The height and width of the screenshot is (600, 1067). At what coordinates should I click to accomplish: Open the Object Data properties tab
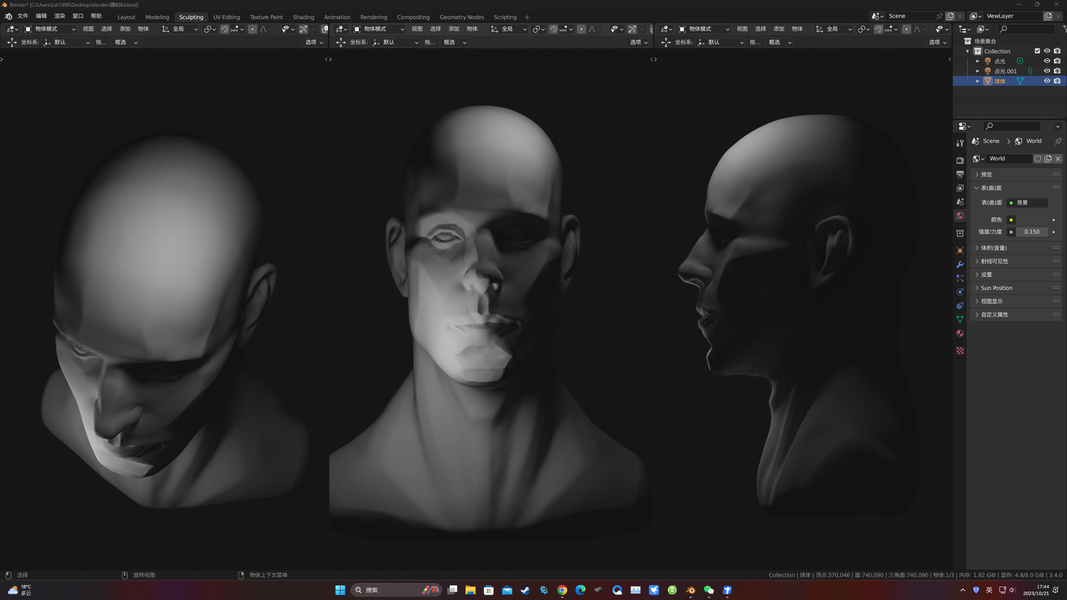[x=959, y=319]
